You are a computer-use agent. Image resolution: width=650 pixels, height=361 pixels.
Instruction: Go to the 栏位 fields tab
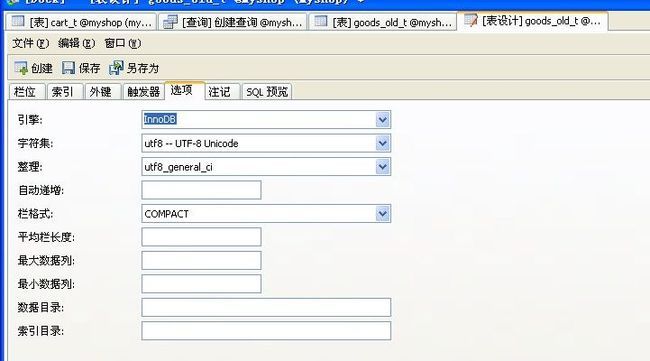(27, 92)
